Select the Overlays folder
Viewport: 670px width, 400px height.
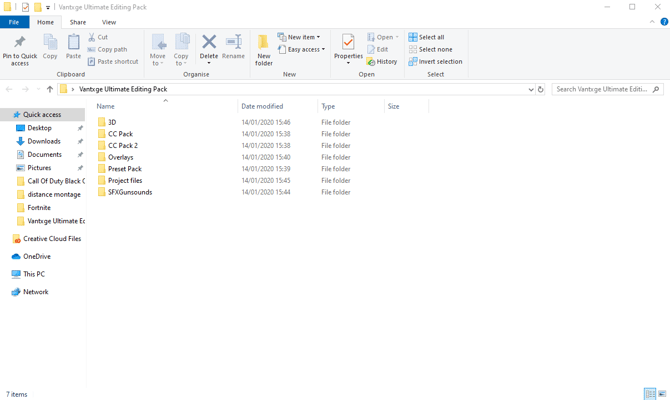120,157
